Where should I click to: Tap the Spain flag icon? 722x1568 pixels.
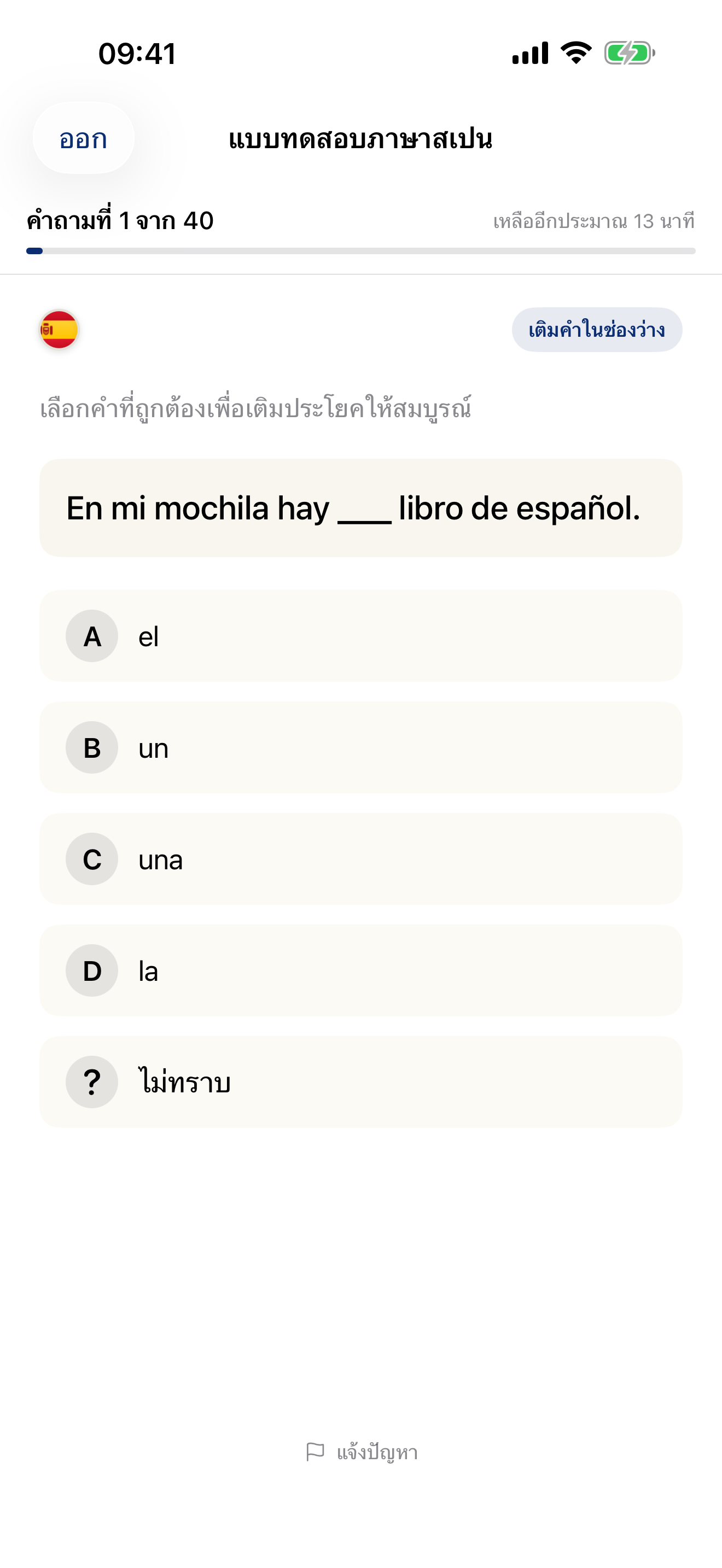[59, 330]
